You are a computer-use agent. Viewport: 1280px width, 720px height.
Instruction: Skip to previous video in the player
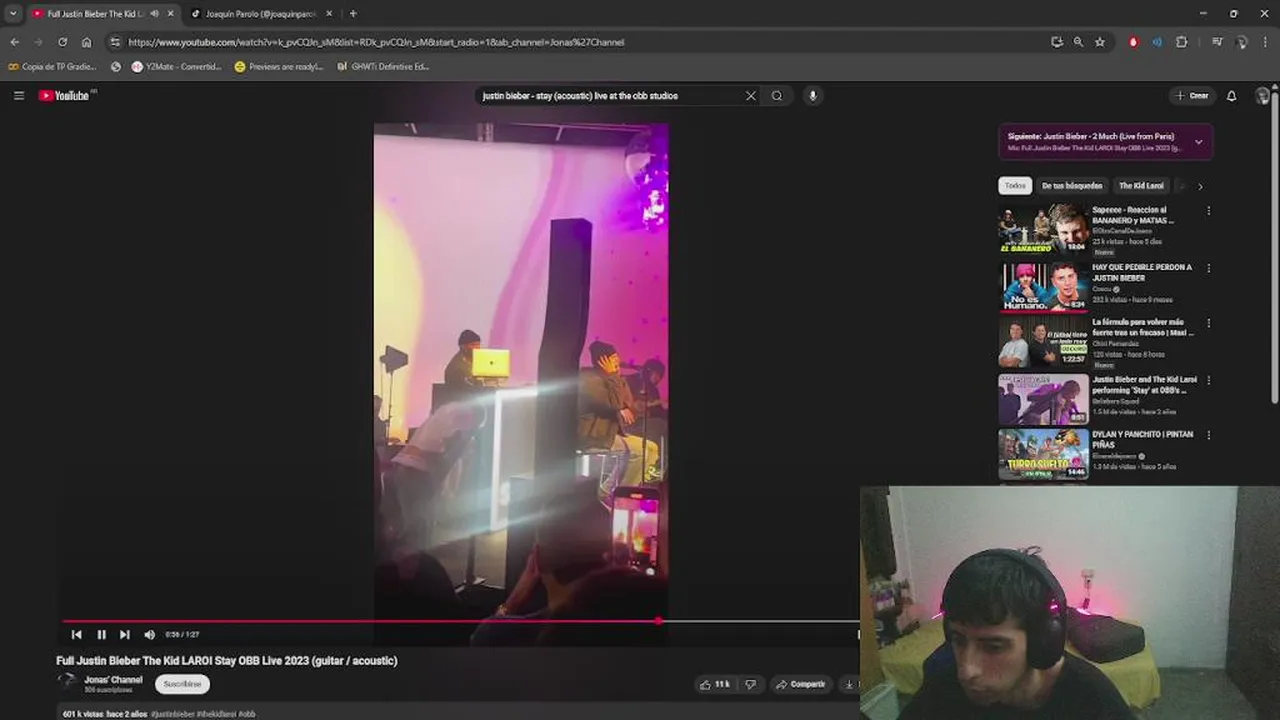pyautogui.click(x=76, y=634)
